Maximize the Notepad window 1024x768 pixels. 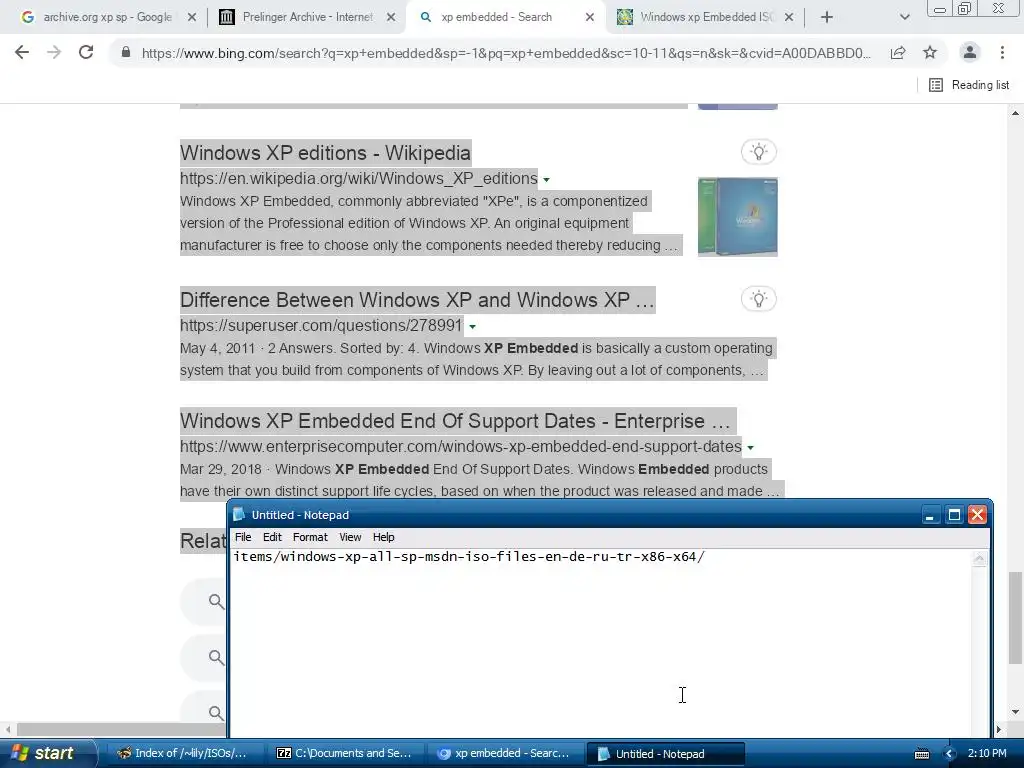click(x=953, y=515)
